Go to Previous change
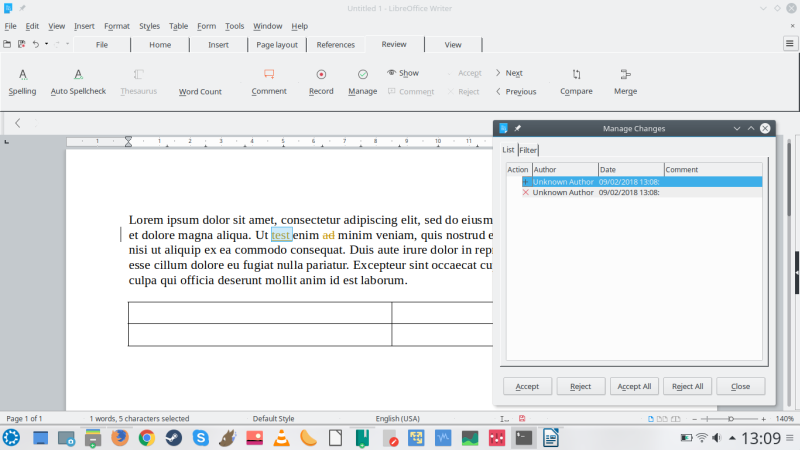This screenshot has height=450, width=800. click(x=515, y=91)
